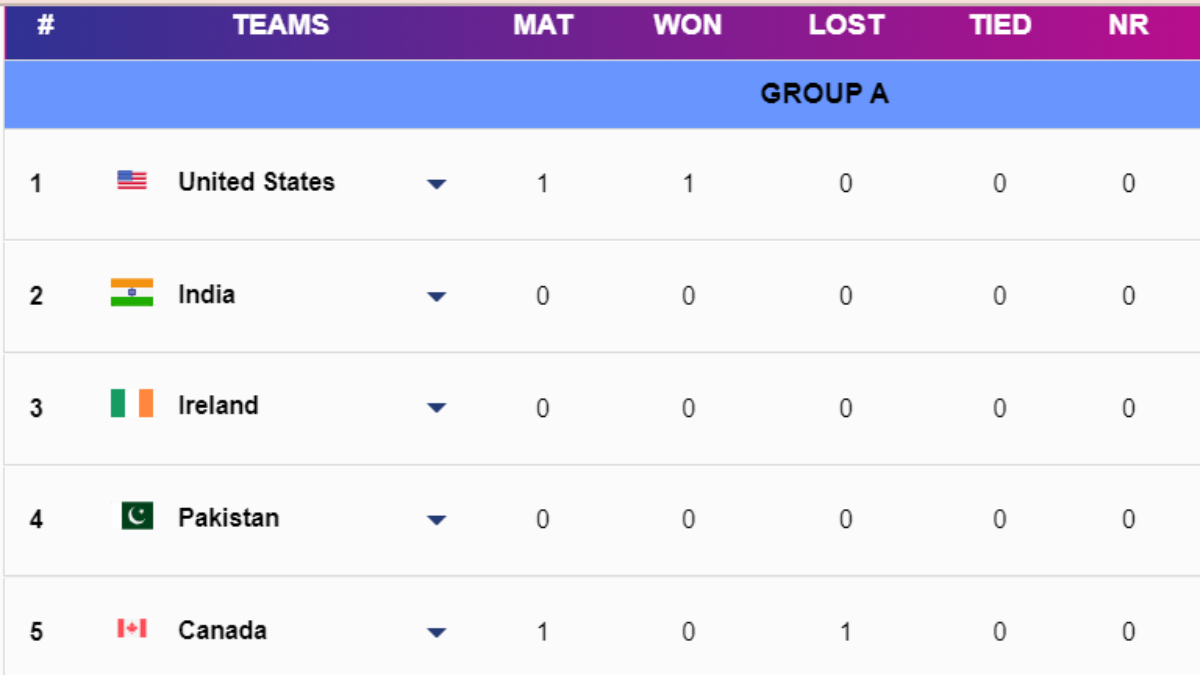Sort by the WON column header
Screen dimensions: 1200x675
pyautogui.click(x=688, y=26)
